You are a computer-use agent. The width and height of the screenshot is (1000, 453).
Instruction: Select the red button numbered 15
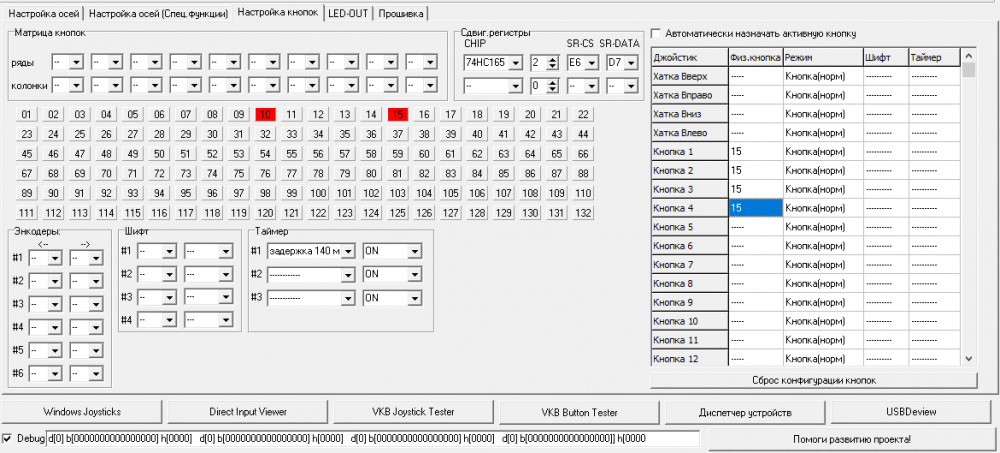pos(398,114)
